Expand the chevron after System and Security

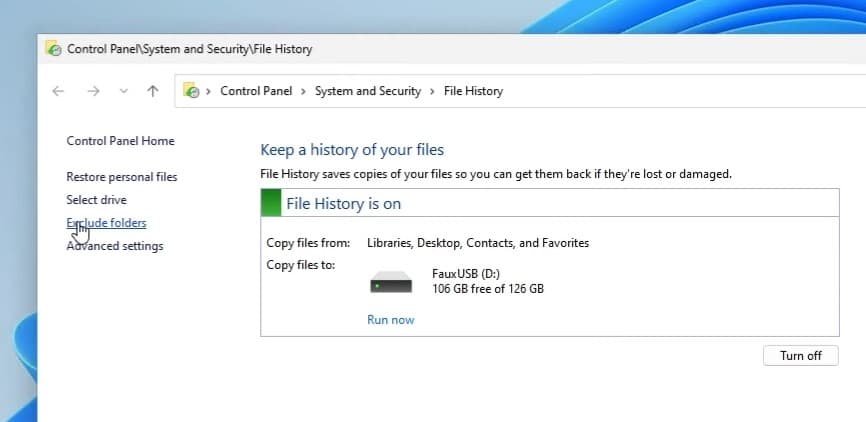click(x=432, y=91)
